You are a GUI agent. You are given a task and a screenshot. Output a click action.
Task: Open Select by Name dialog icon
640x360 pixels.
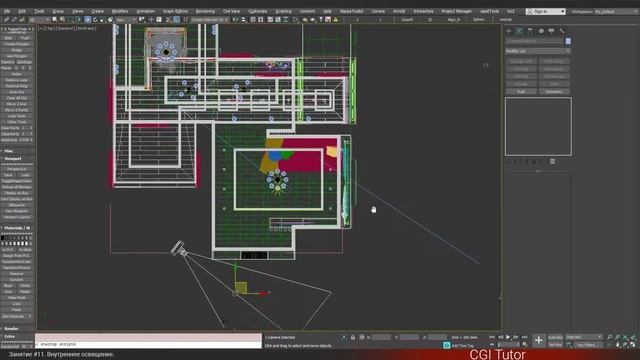pos(62,20)
